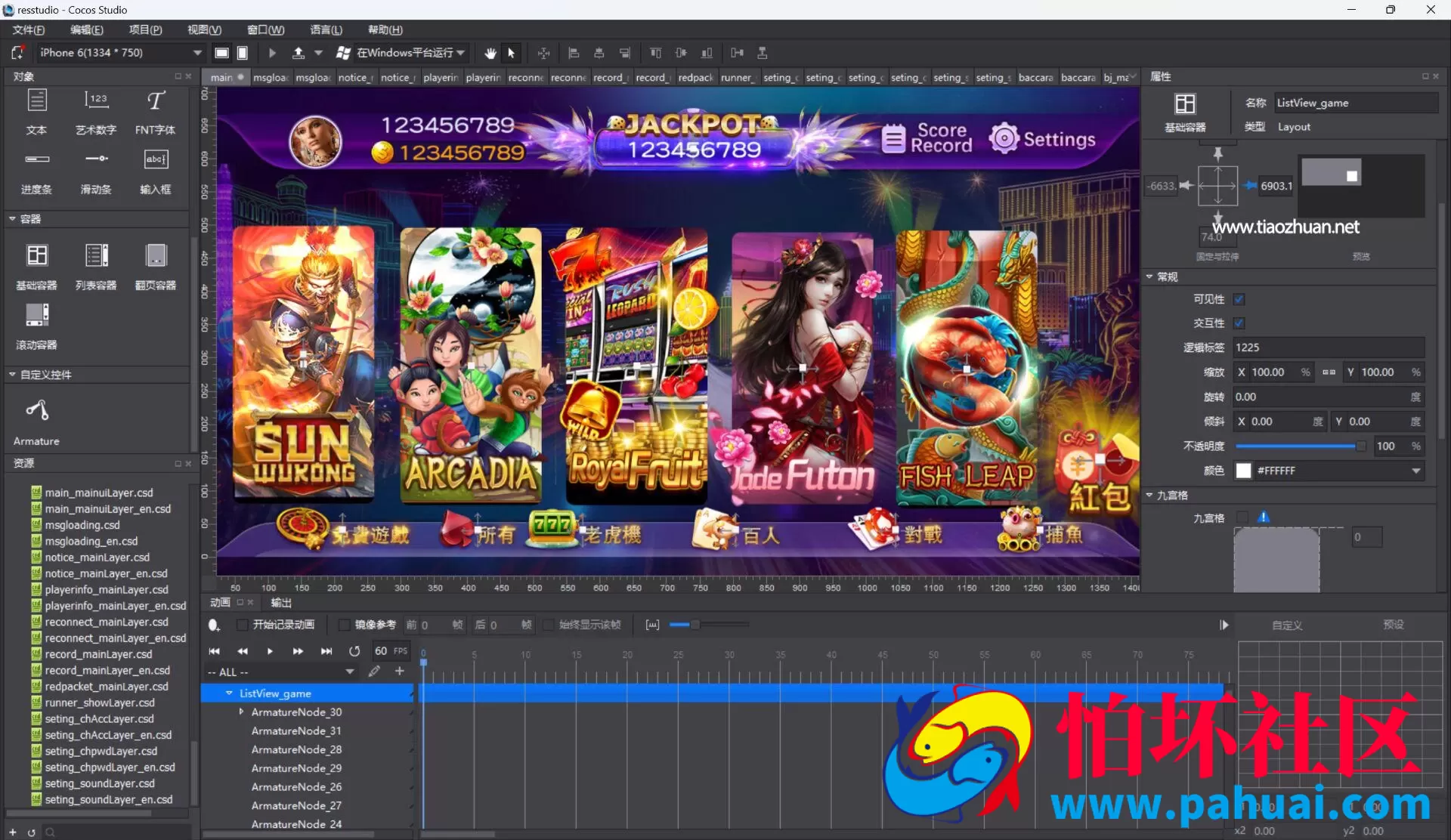Select the 文本 text widget icon
Image resolution: width=1451 pixels, height=840 pixels.
click(36, 100)
